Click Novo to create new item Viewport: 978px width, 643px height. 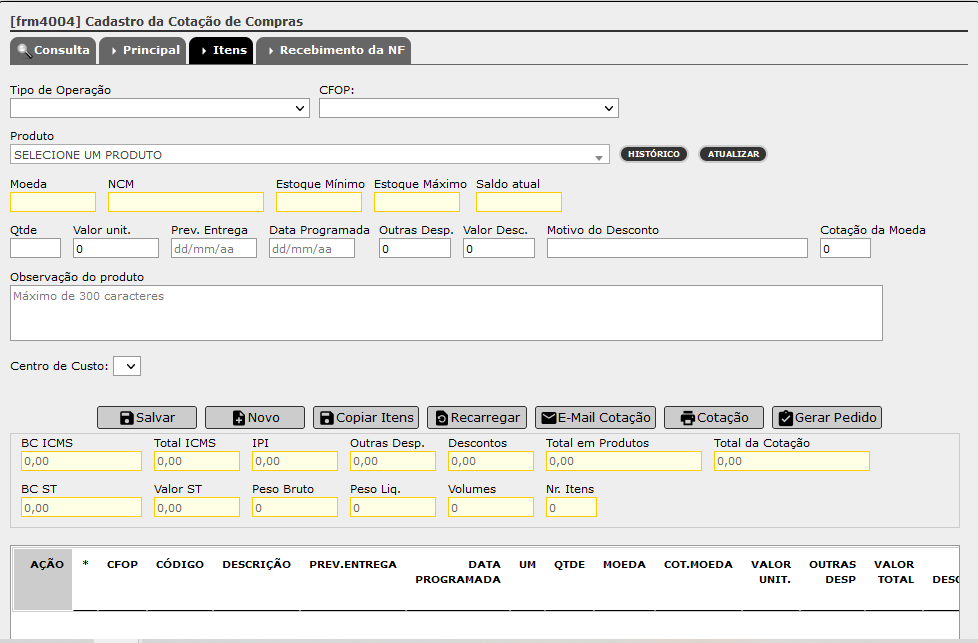pos(254,417)
